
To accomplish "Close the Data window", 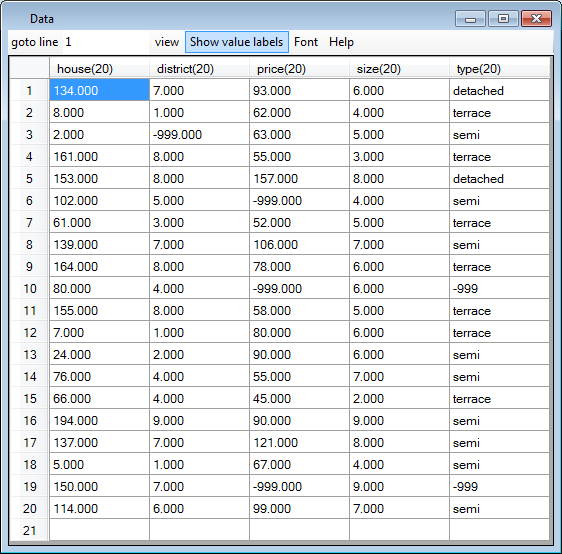I will (x=536, y=19).
